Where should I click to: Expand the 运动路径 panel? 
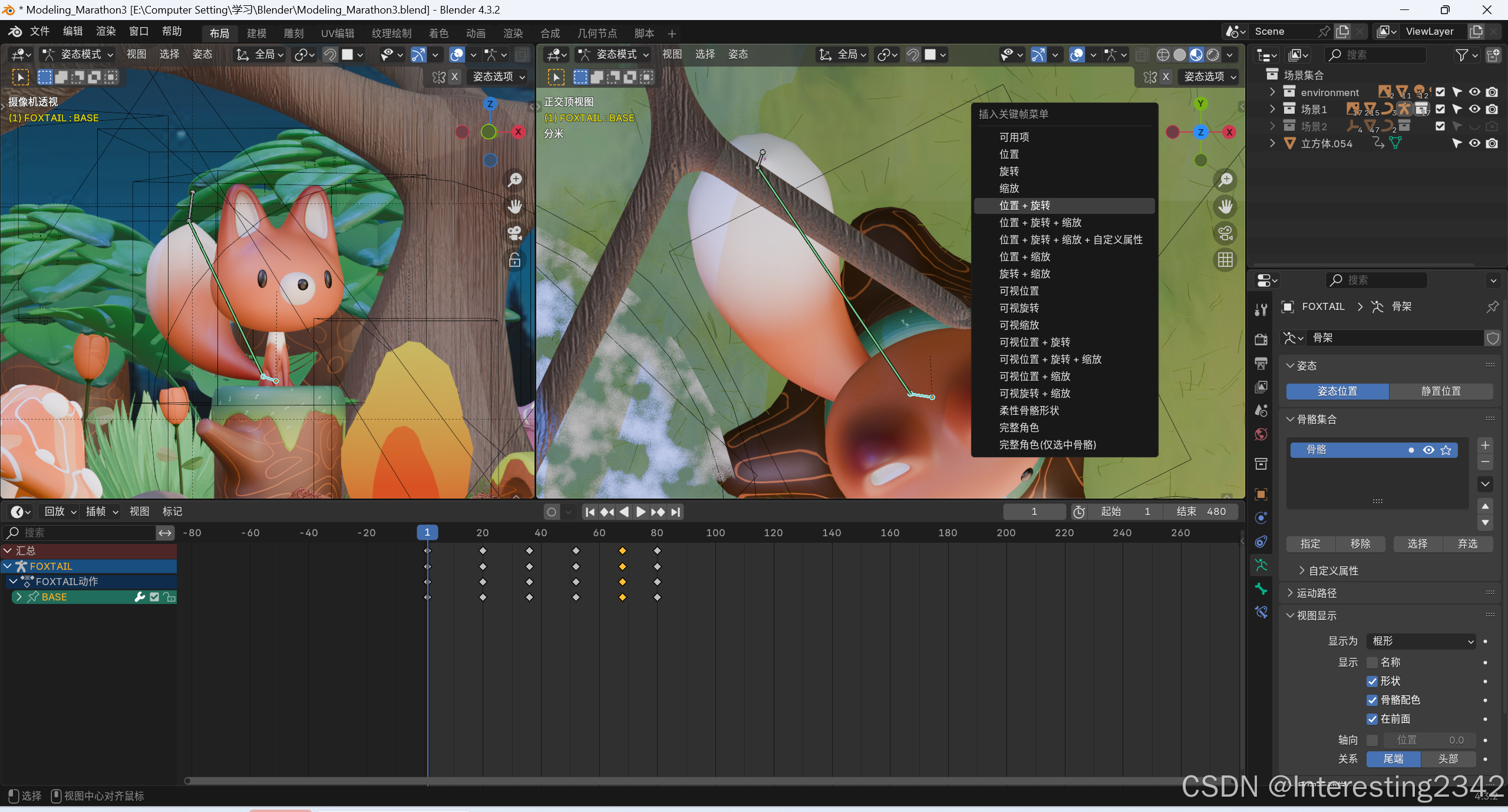tap(1316, 593)
